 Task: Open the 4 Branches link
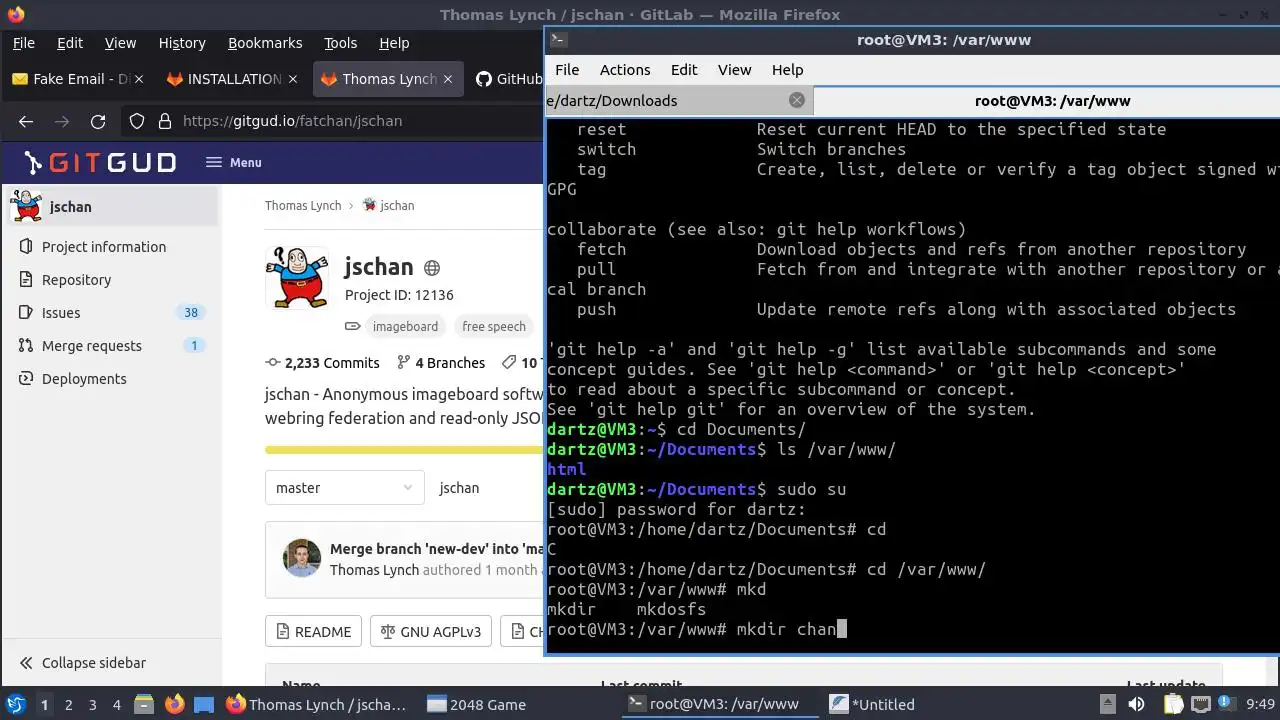(441, 363)
